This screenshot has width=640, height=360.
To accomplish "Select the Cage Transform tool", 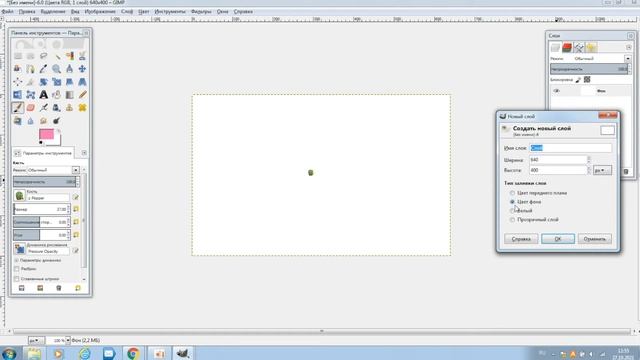I will click(31, 95).
